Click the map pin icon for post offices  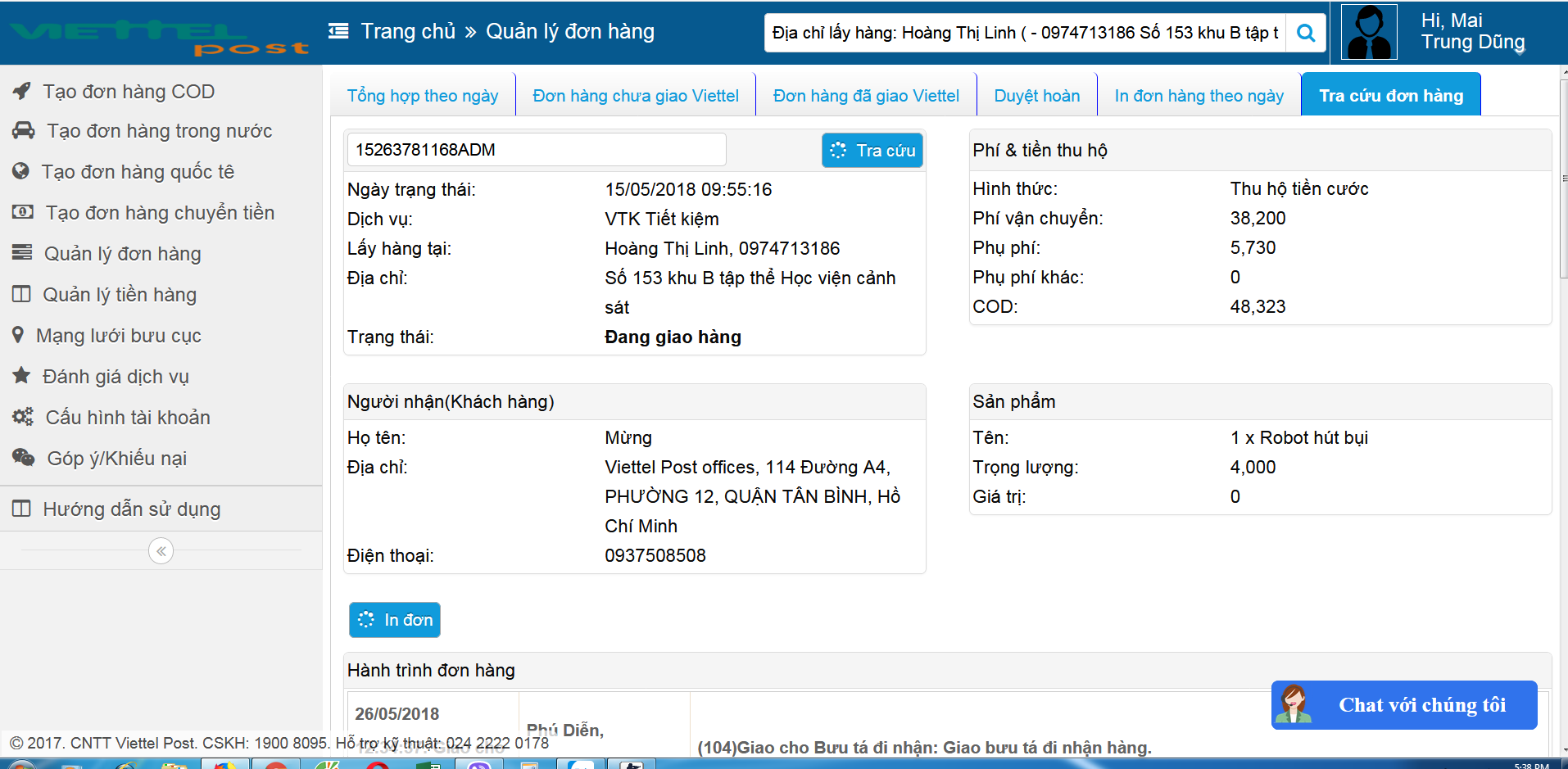tap(18, 336)
